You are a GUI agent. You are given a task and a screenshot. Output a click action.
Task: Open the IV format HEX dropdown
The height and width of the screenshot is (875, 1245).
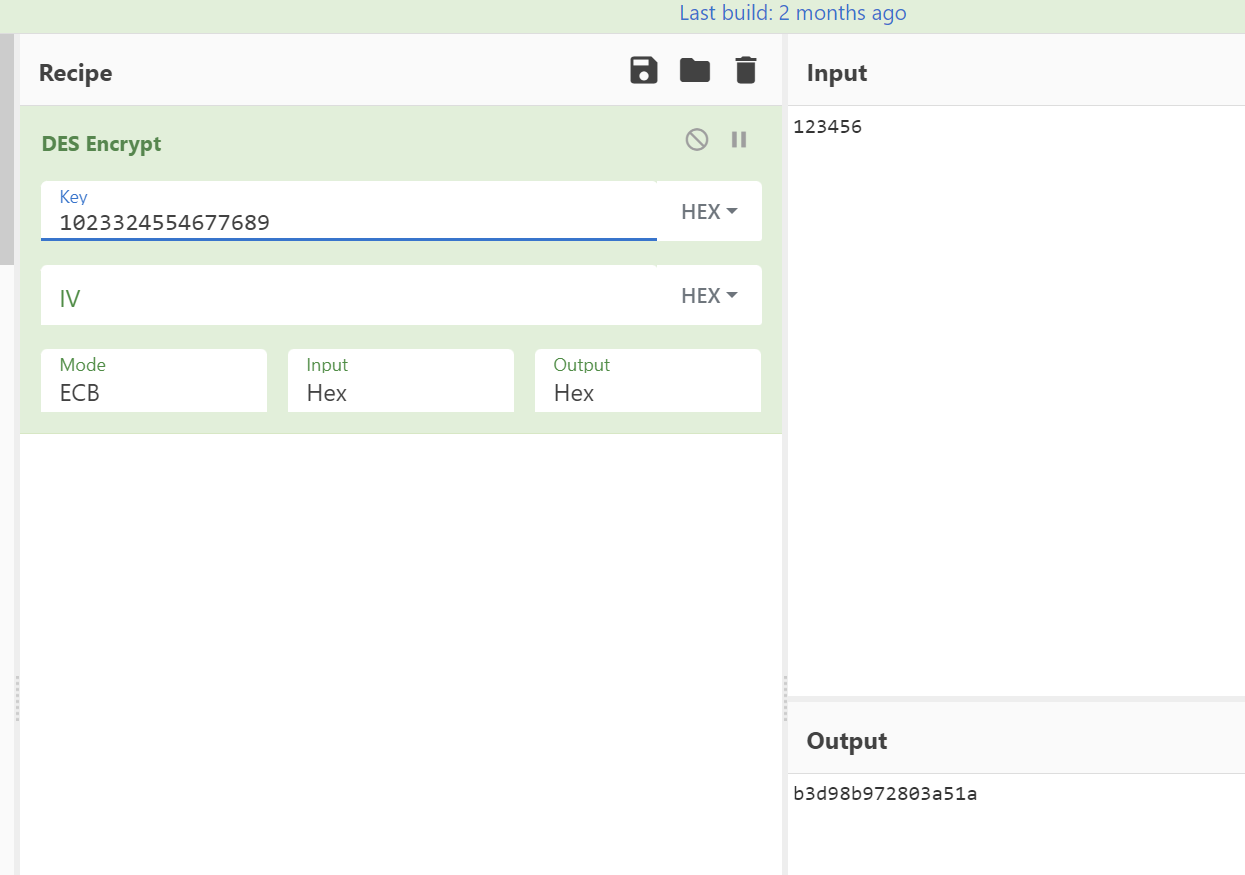(x=709, y=295)
